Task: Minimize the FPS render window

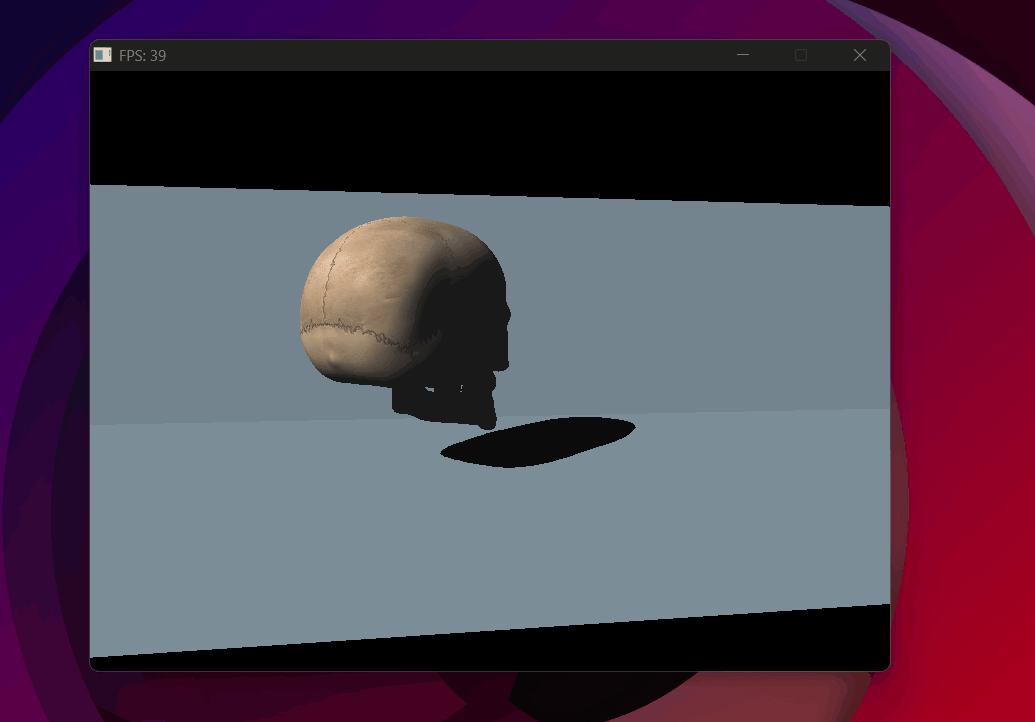Action: tap(743, 55)
